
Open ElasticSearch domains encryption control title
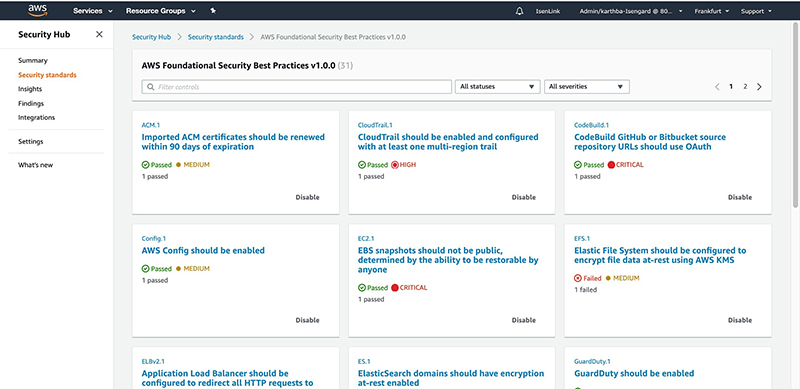(x=451, y=378)
